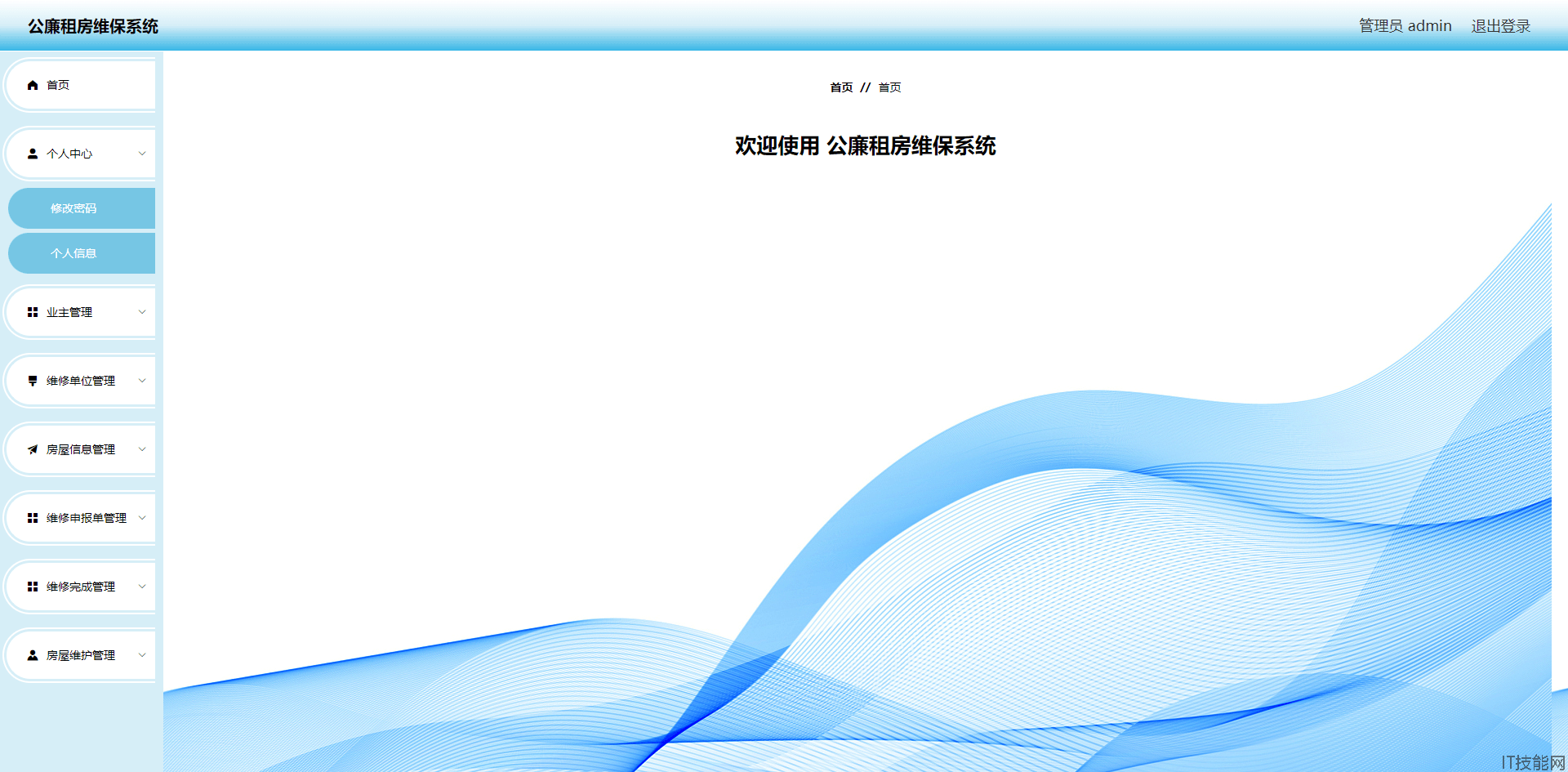This screenshot has width=1568, height=772.
Task: Click the icon beside 维修单位管理
Action: [x=33, y=381]
